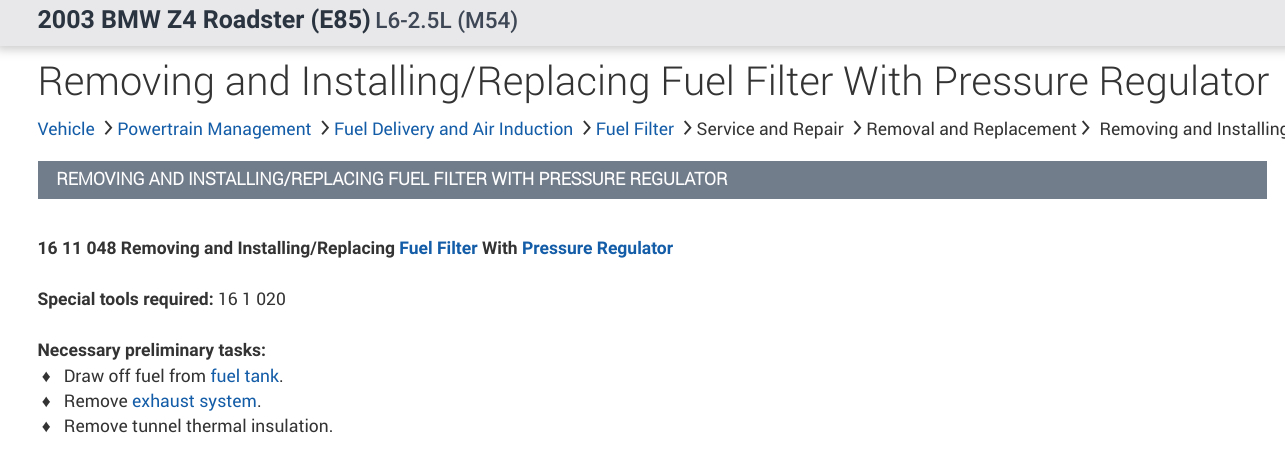Click the chevron before Fuel Delivery and Air Induction
1285x458 pixels.
point(323,129)
